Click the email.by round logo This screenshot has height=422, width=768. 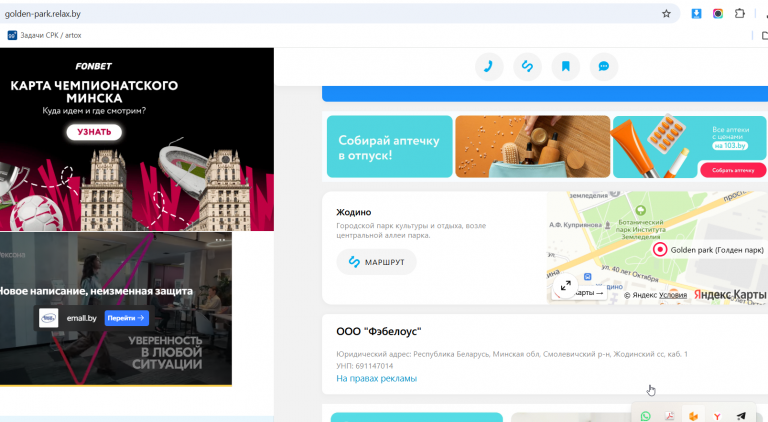(x=48, y=318)
